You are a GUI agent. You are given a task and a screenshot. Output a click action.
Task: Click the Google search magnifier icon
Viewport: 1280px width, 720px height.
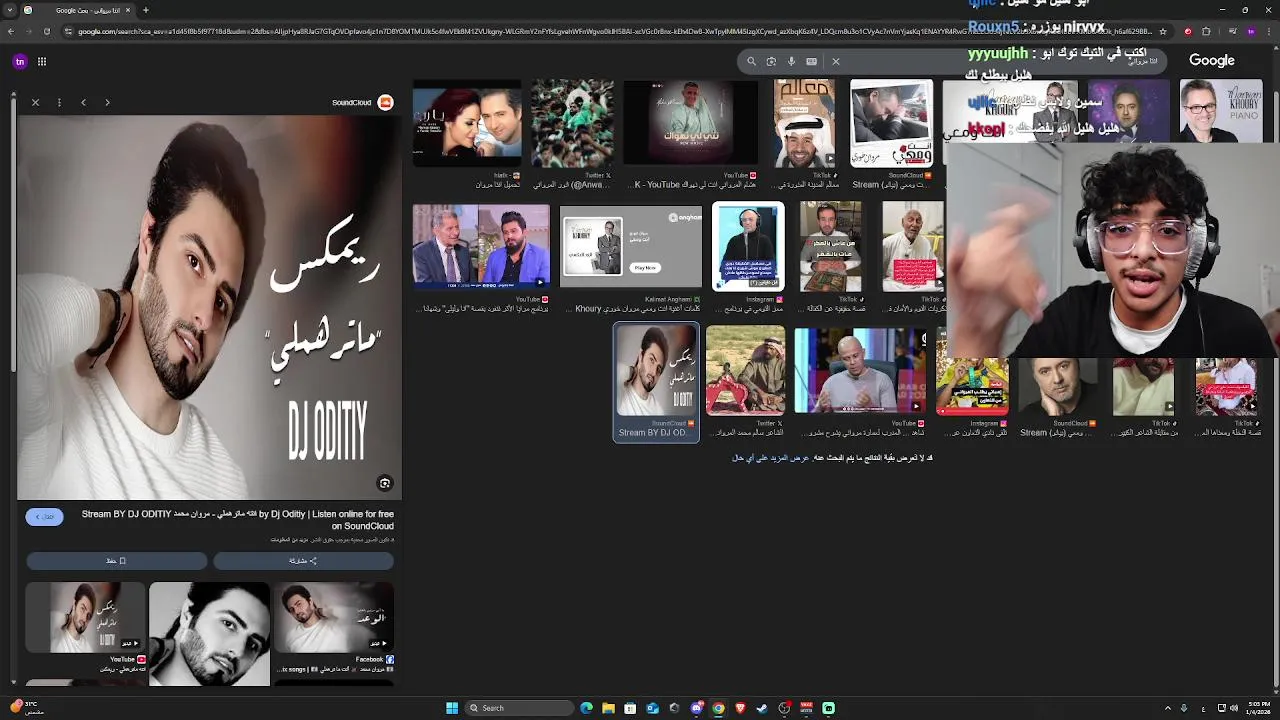751,61
